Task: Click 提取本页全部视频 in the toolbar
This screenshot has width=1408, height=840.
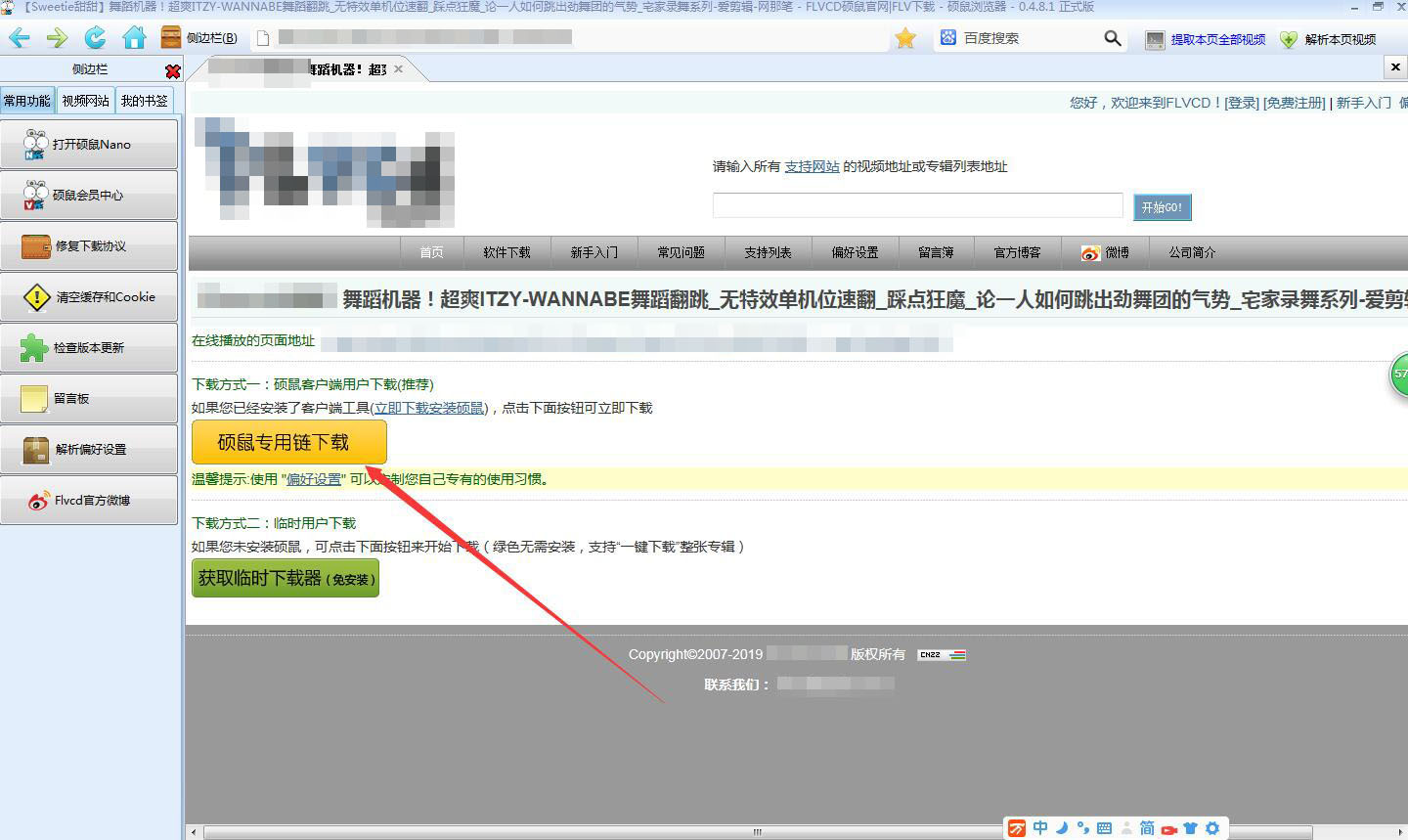Action: [x=1206, y=39]
